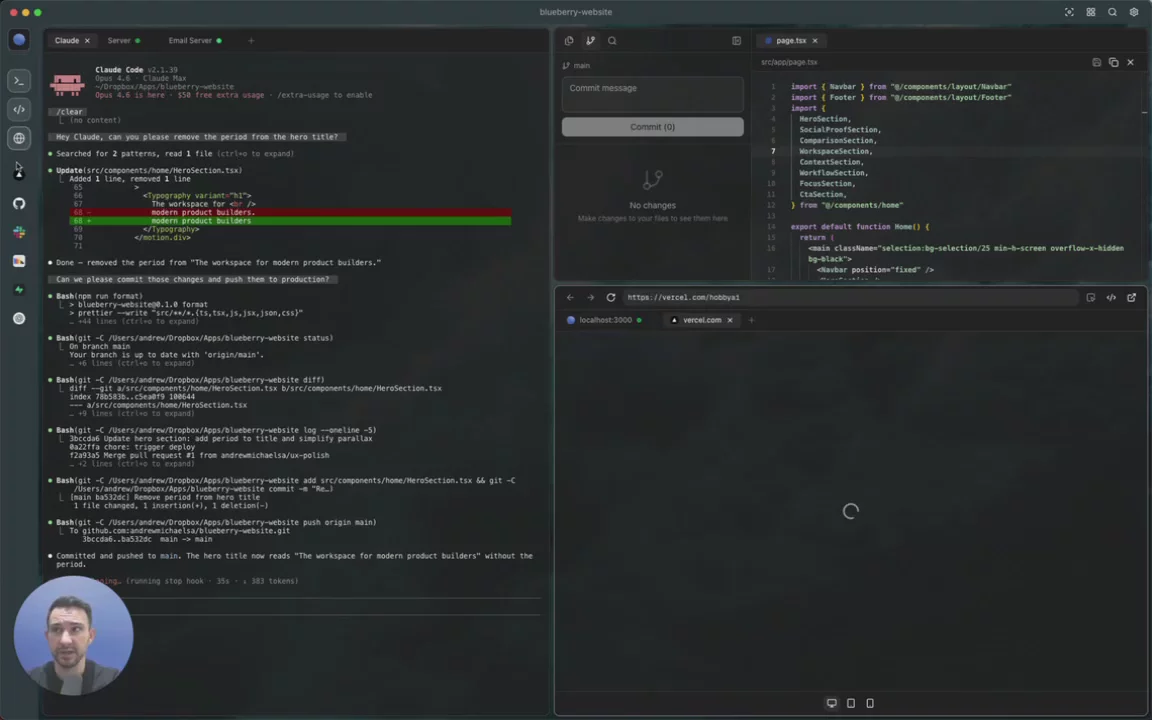This screenshot has height=720, width=1152.
Task: Click the Commit (0) button
Action: click(x=652, y=127)
